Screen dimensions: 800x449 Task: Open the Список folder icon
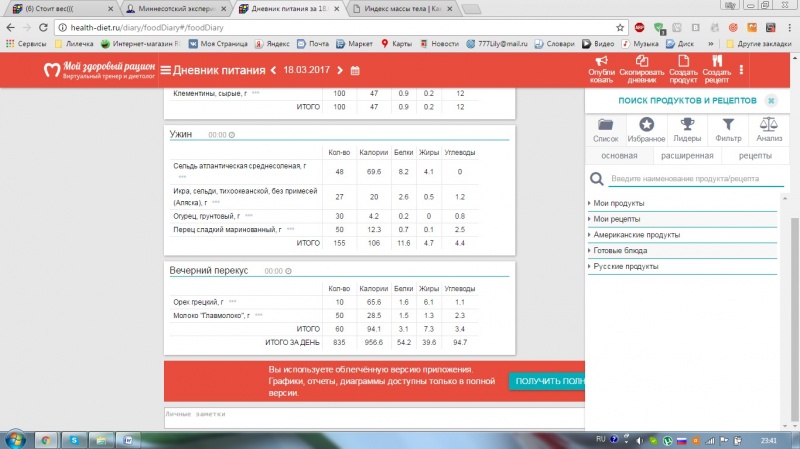point(605,125)
